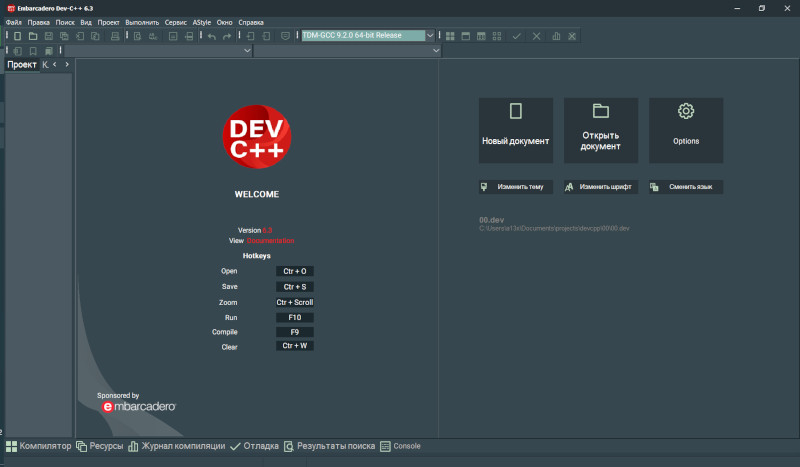Click the Options gear tile
This screenshot has width=800, height=467.
click(686, 131)
